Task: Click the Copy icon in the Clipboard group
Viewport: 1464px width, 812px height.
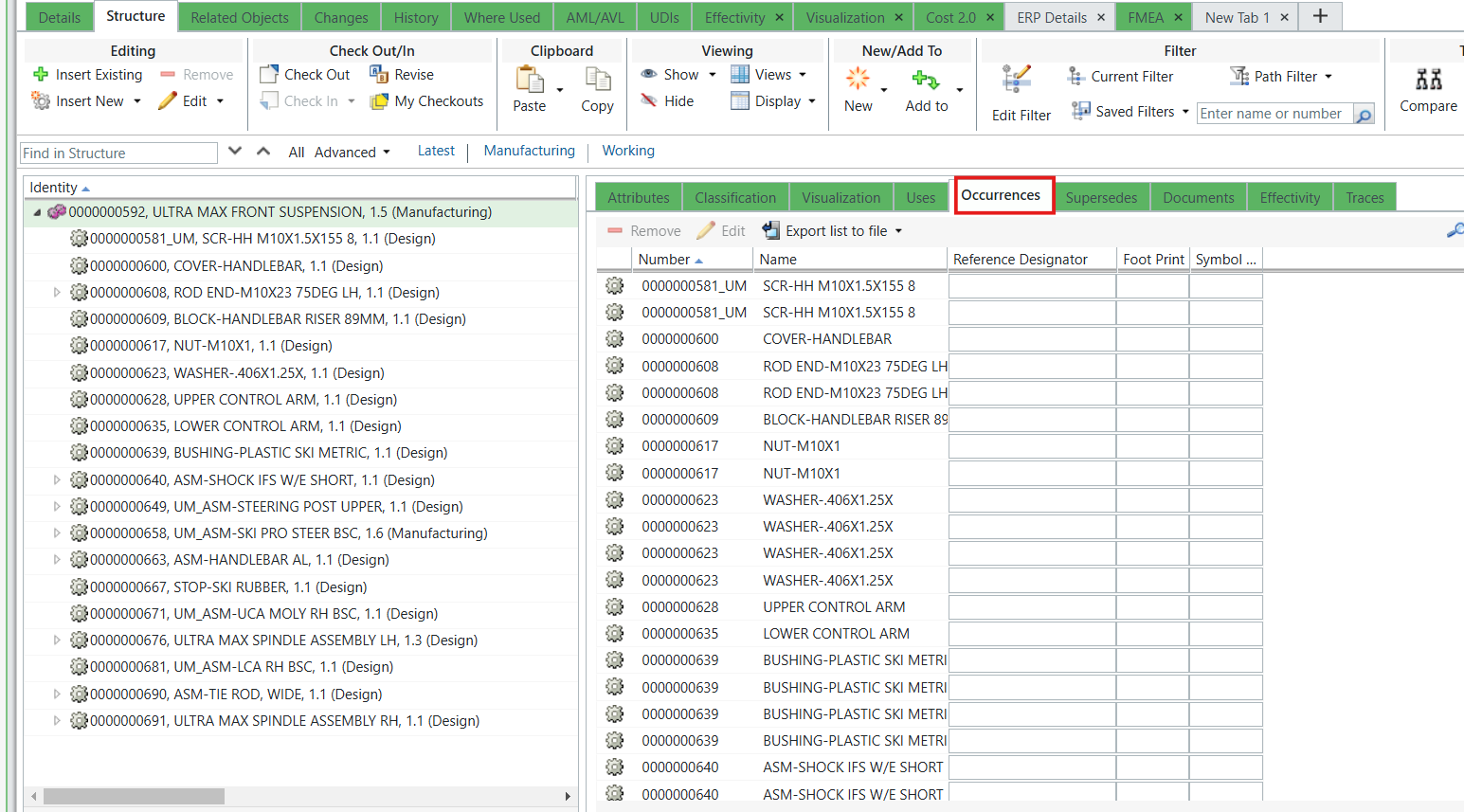Action: pos(597,88)
